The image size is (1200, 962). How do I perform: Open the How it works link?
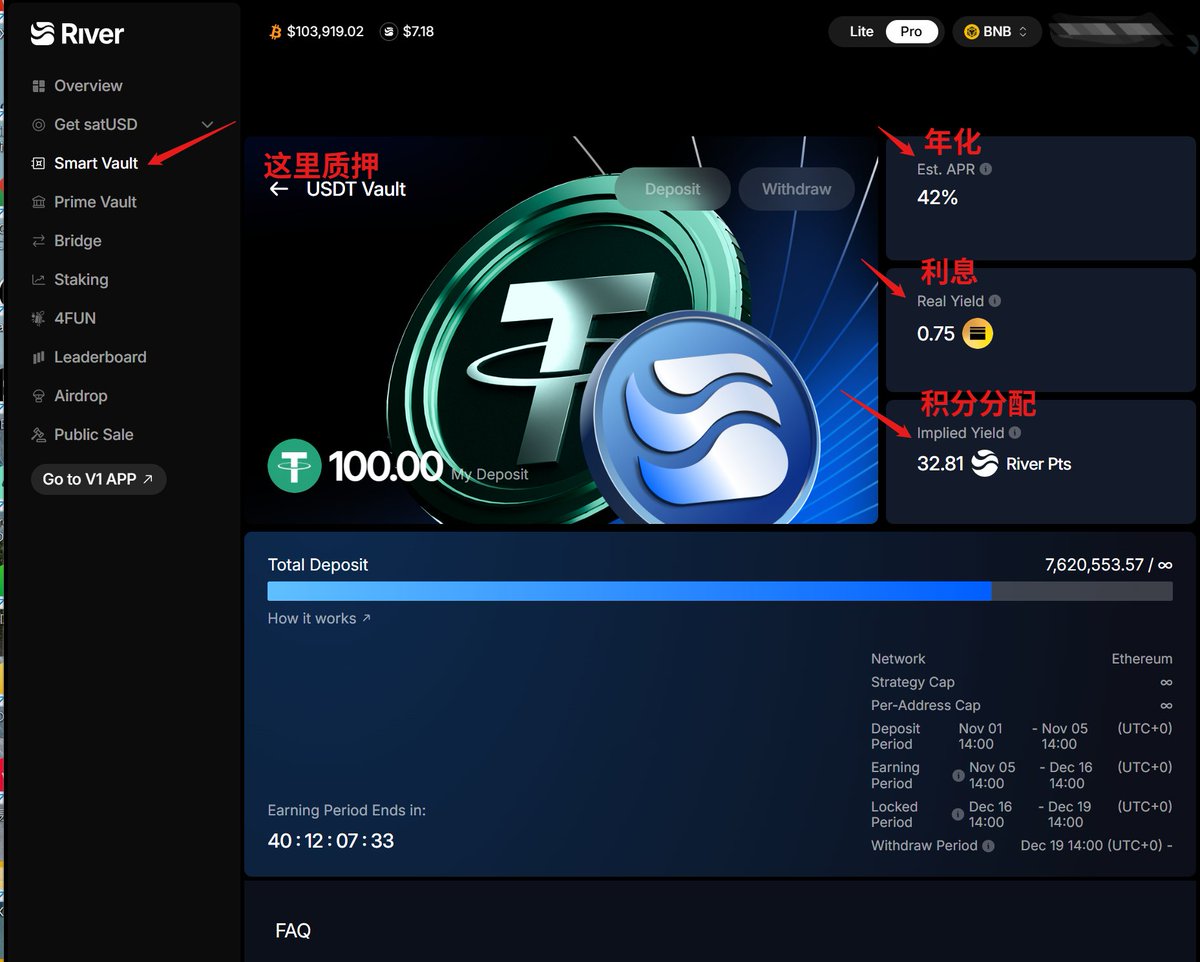click(x=319, y=619)
